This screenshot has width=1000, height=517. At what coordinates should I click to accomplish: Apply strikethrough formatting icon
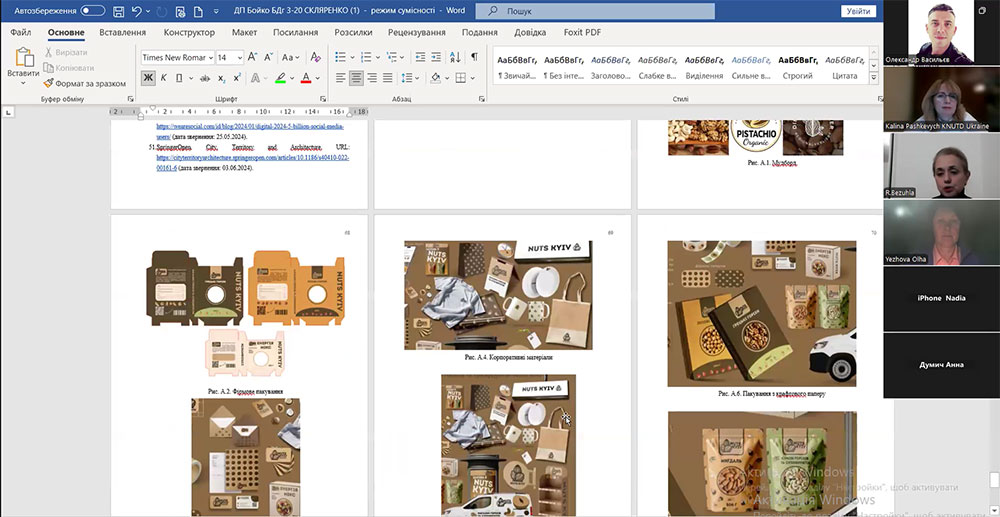point(205,78)
